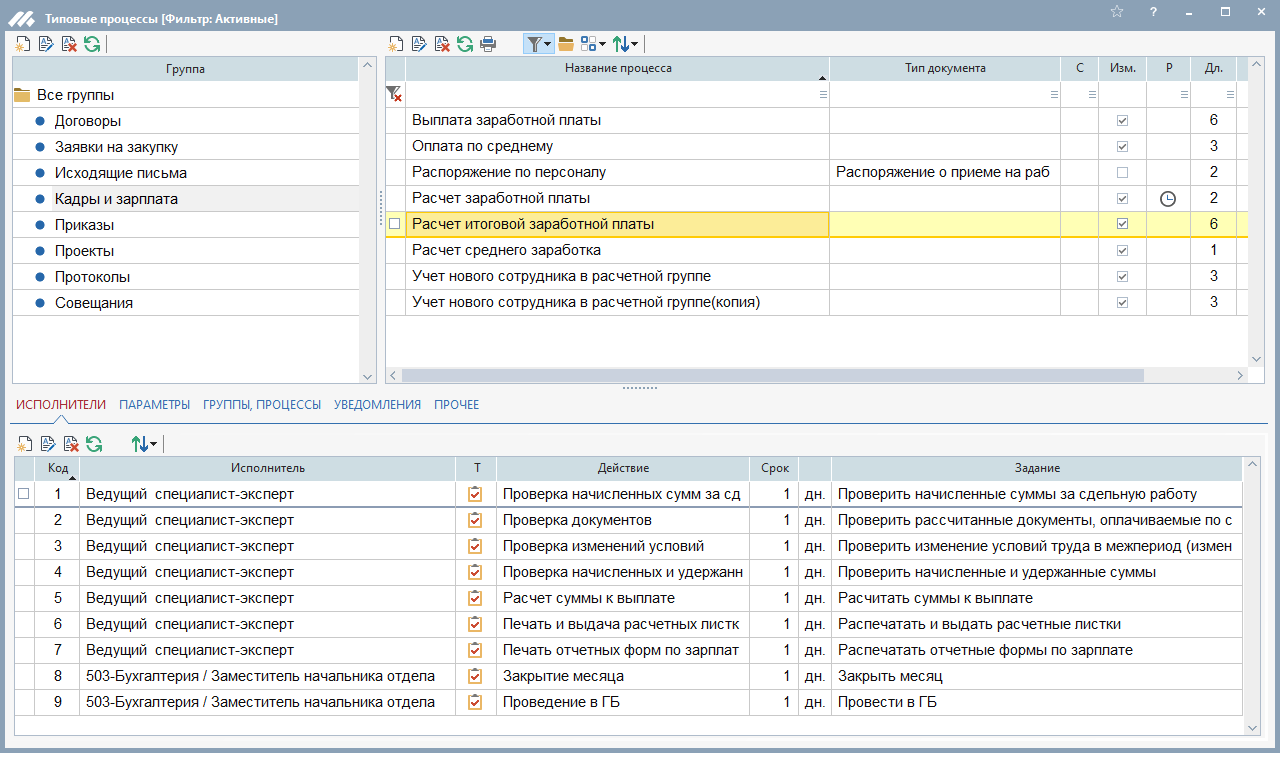Click the folder icon beside Все группы
Screen dimensions: 1286x758
tap(22, 95)
